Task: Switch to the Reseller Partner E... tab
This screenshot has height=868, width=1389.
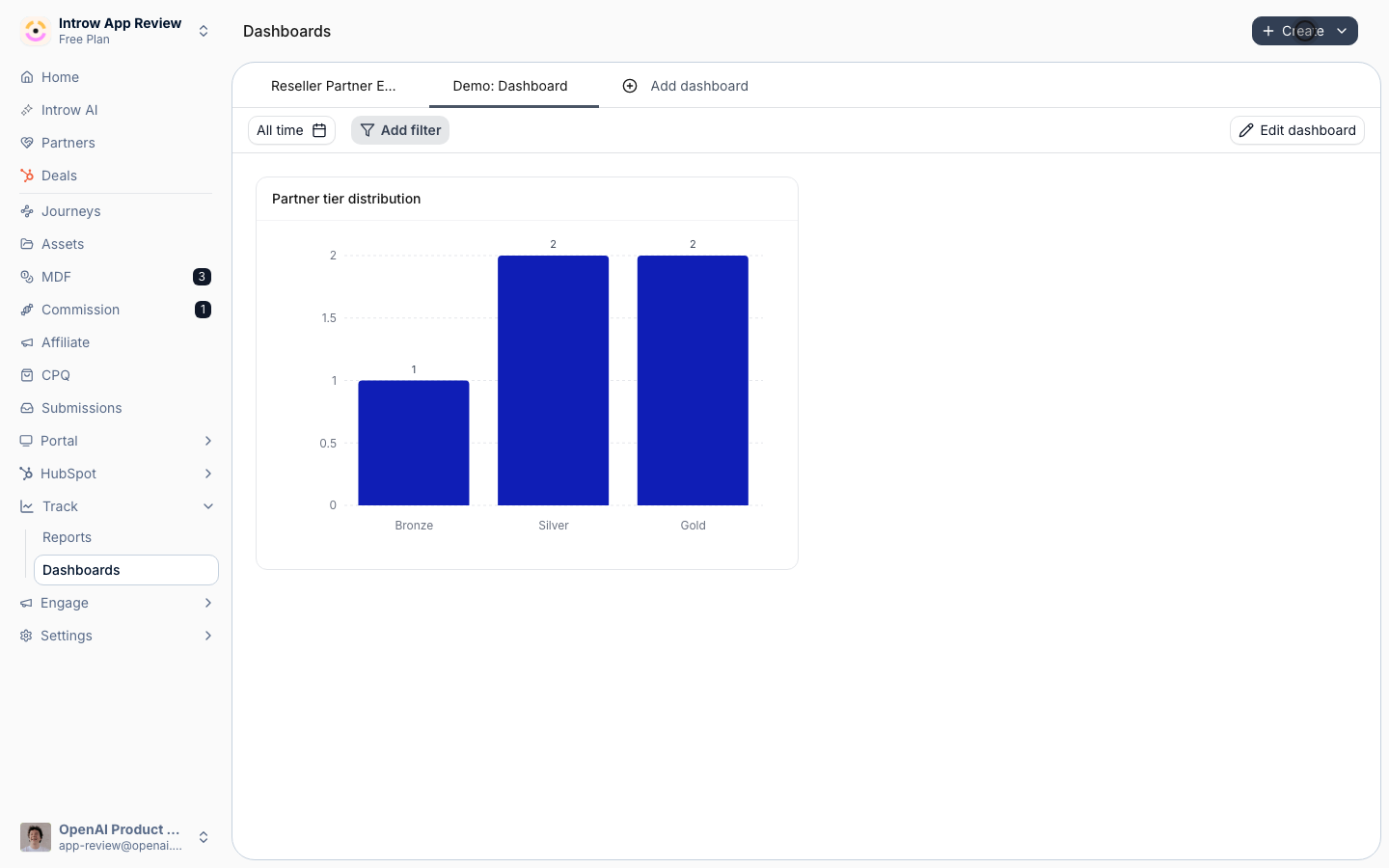Action: tap(334, 86)
